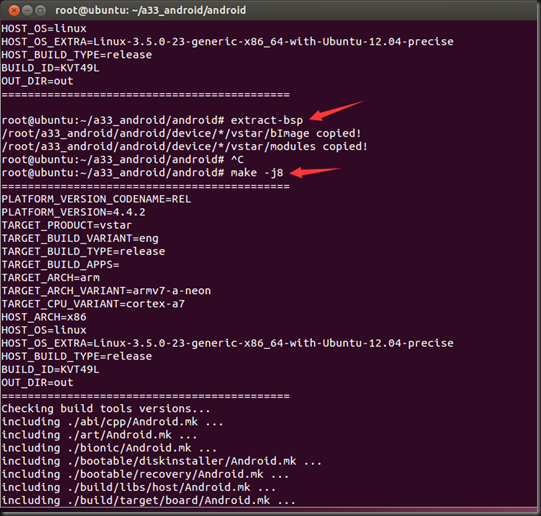The image size is (541, 516).
Task: Click TARGET_PRODUCT=vstar line
Action: [x=67, y=225]
